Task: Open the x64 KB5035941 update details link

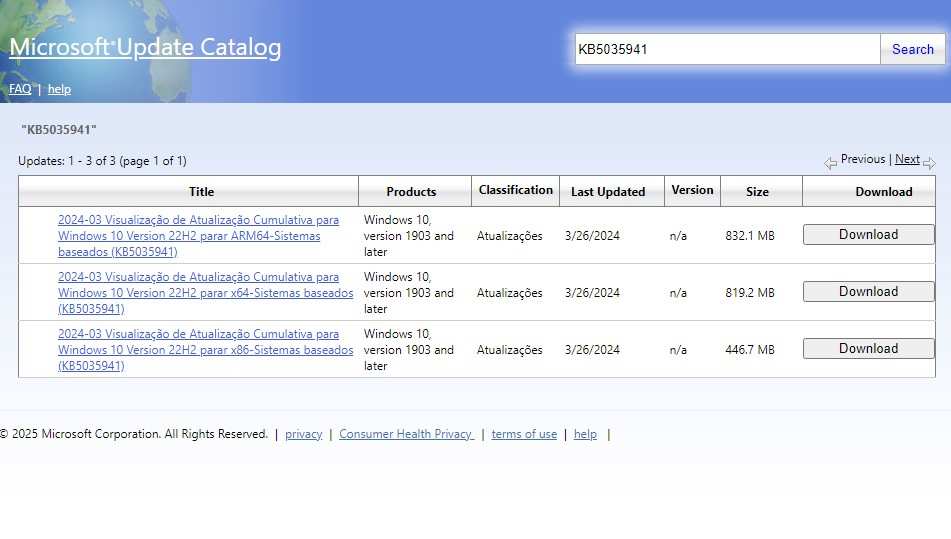Action: pos(205,292)
